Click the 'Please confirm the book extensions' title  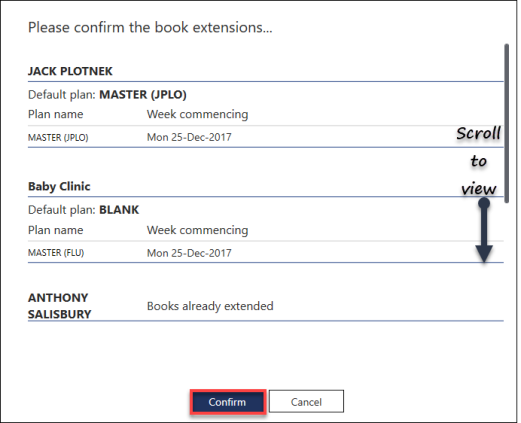[150, 27]
